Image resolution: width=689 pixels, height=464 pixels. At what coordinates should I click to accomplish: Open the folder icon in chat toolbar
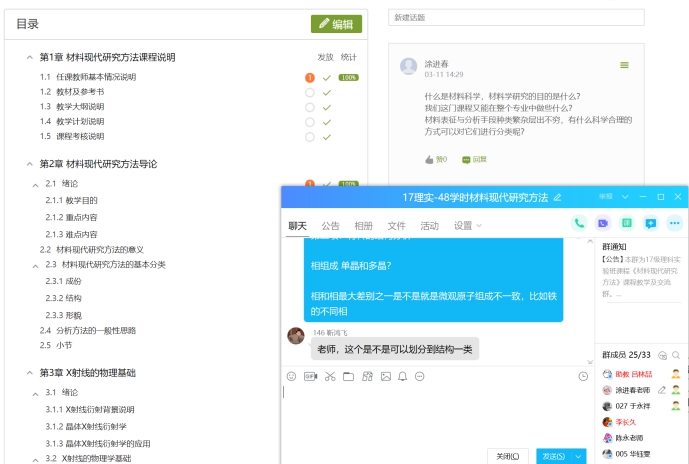point(348,376)
